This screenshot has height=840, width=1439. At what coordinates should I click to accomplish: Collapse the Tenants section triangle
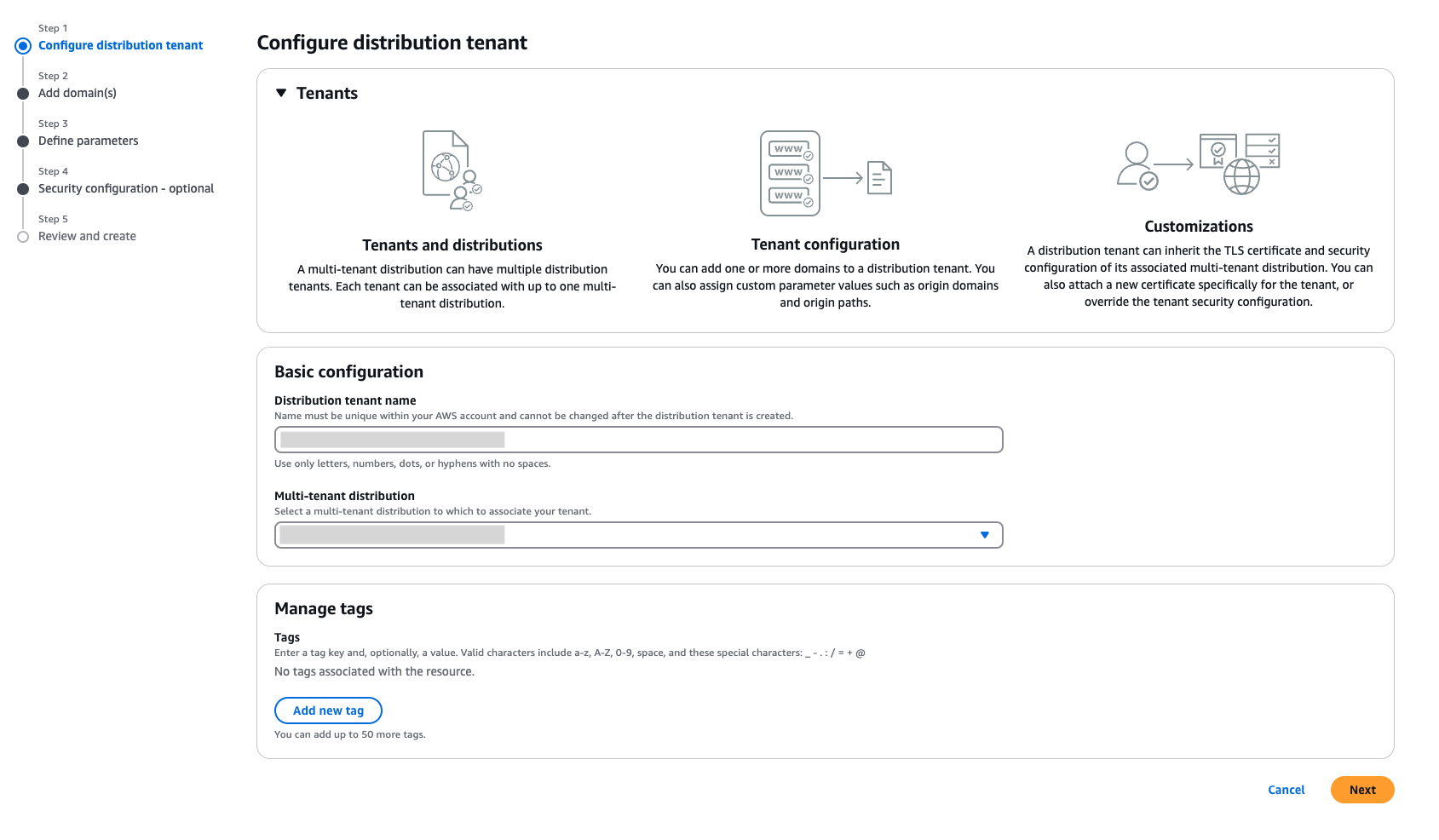click(281, 93)
